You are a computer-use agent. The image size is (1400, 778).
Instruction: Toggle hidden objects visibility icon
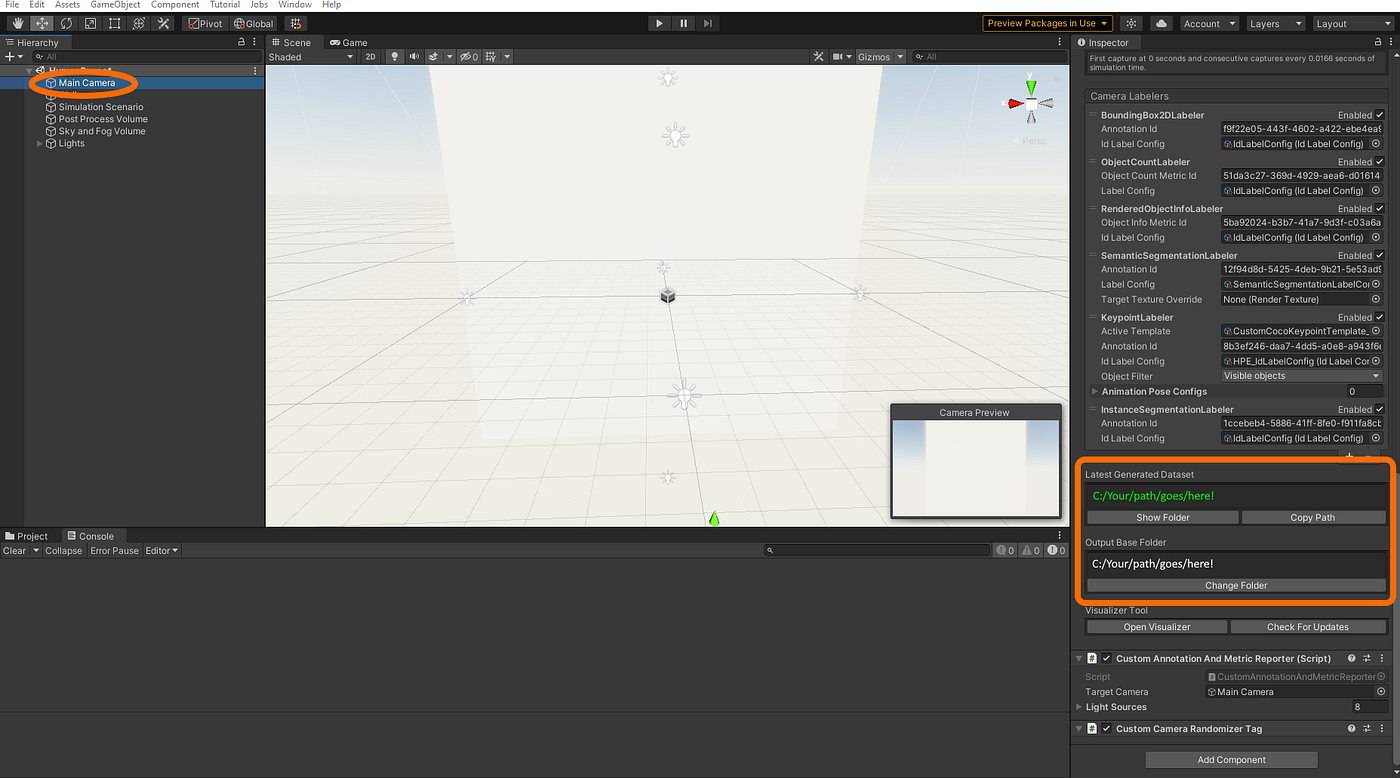(468, 57)
